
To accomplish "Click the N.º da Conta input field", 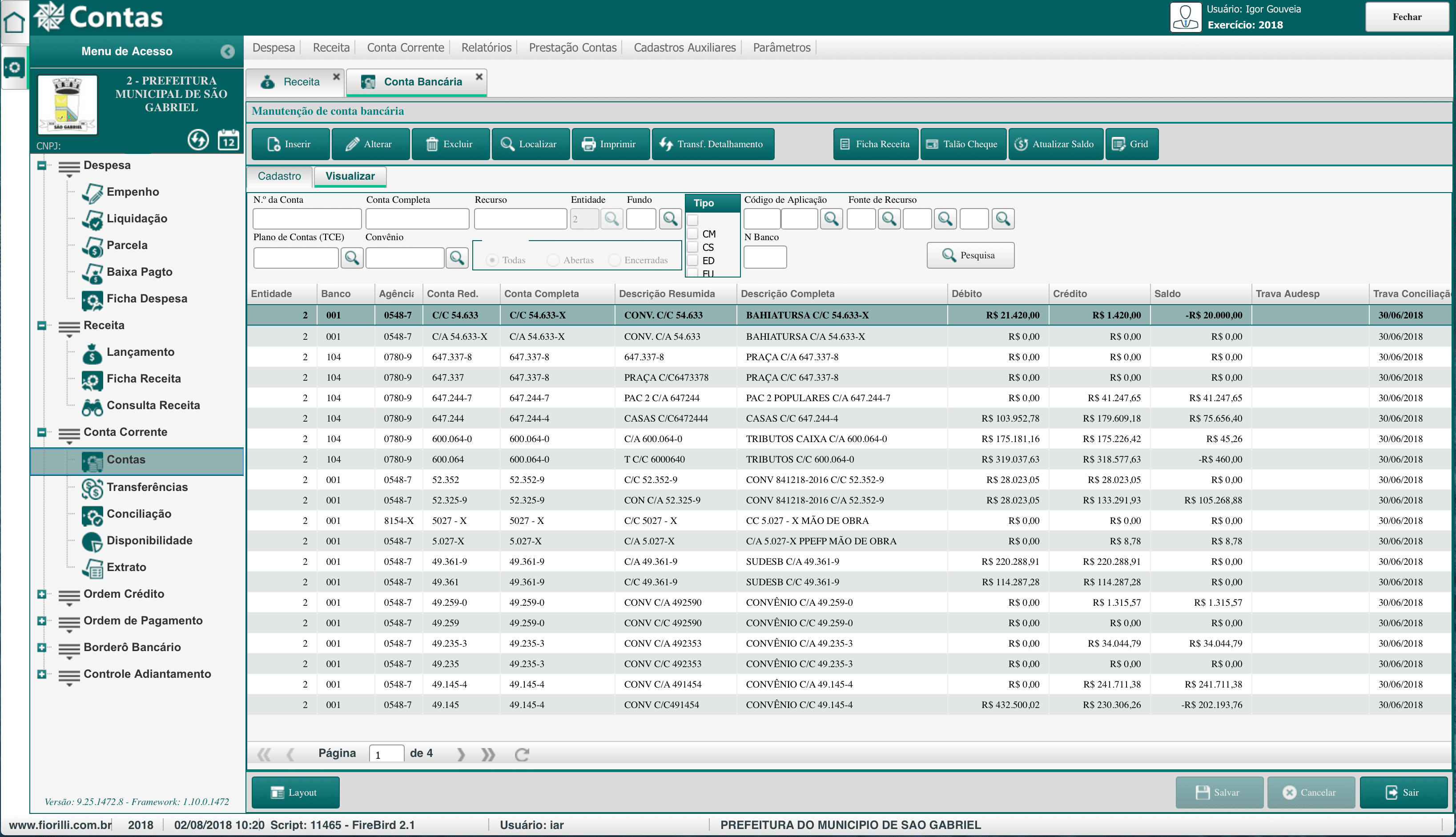I will coord(307,219).
